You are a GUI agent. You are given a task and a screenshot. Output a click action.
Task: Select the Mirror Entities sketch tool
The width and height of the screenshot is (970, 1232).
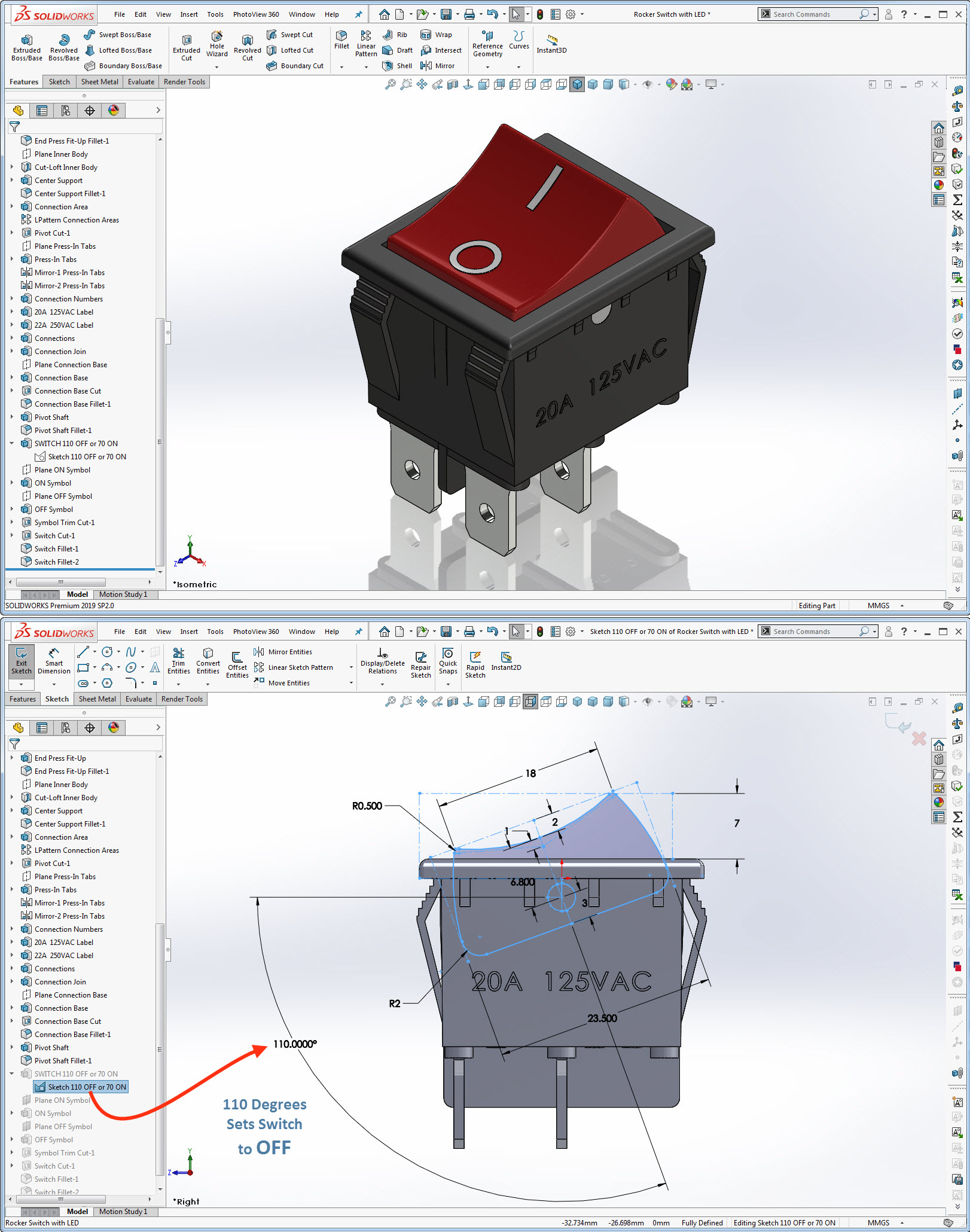pyautogui.click(x=283, y=652)
